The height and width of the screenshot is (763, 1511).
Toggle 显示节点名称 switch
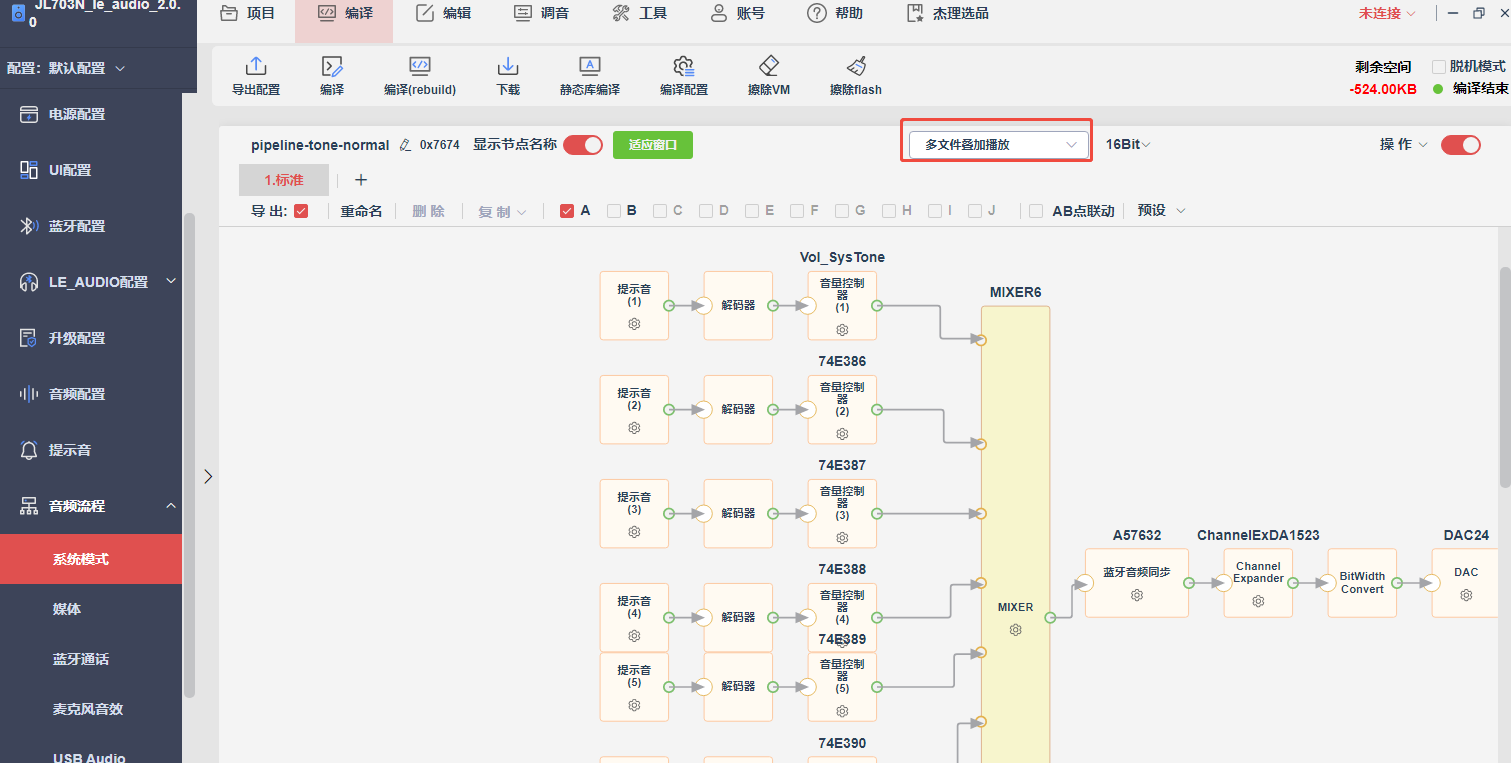pyautogui.click(x=583, y=145)
